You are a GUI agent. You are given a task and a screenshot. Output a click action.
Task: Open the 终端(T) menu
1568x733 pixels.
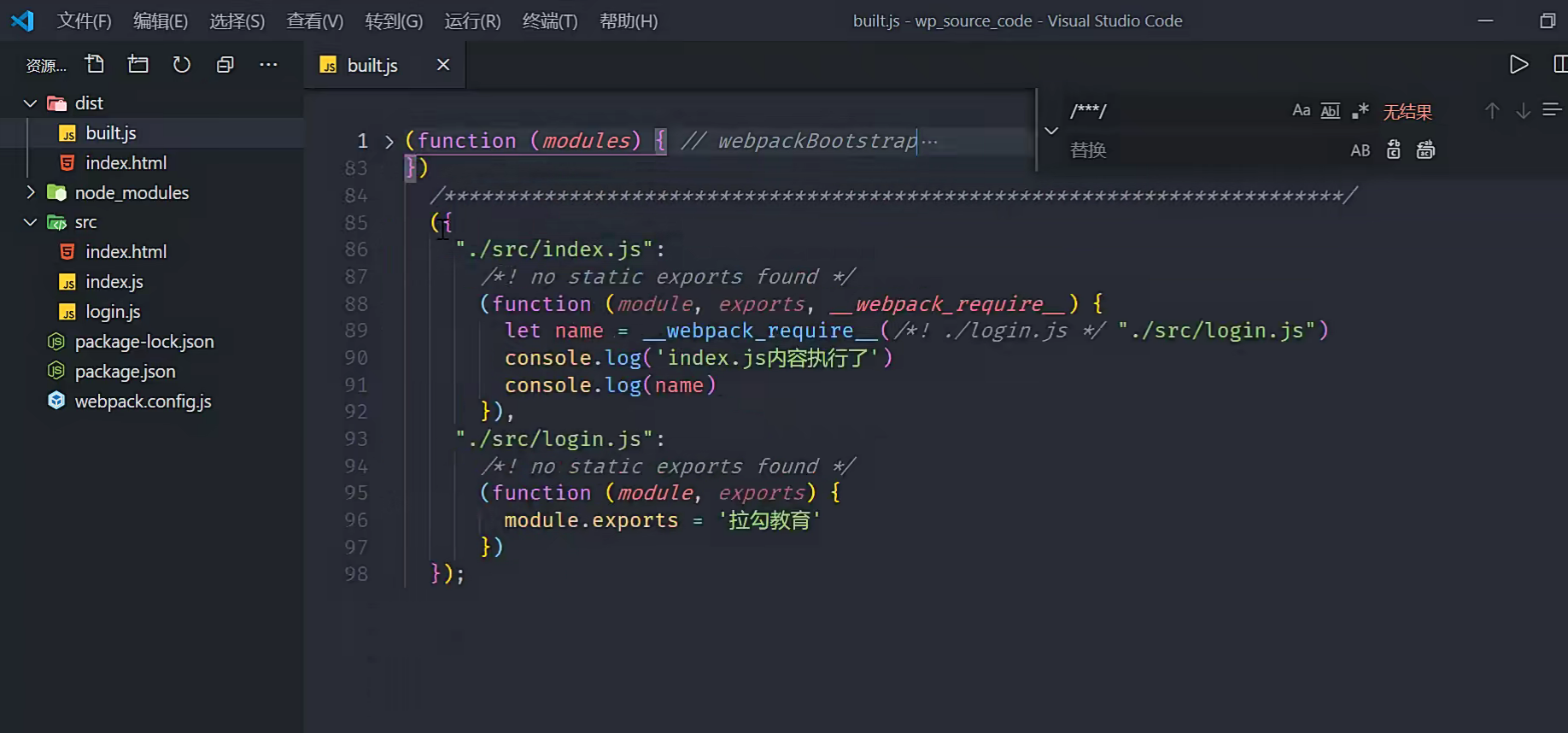[549, 21]
